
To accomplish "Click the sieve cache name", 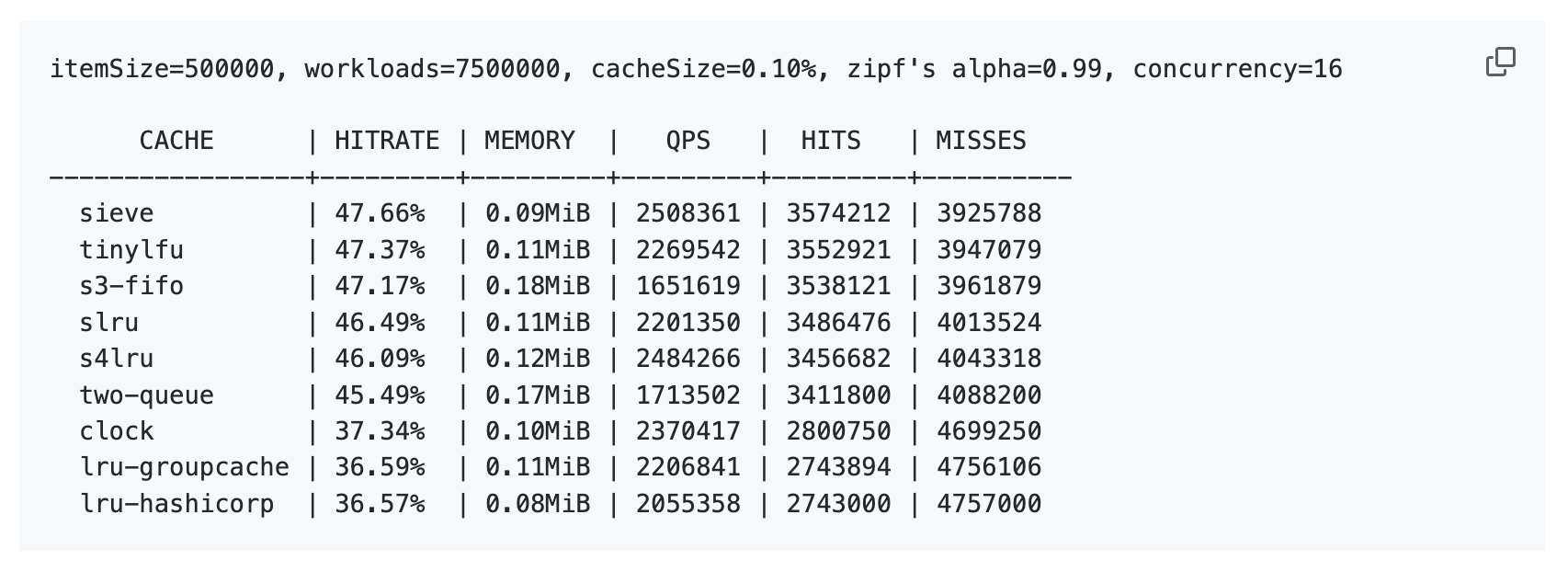I will click(117, 213).
